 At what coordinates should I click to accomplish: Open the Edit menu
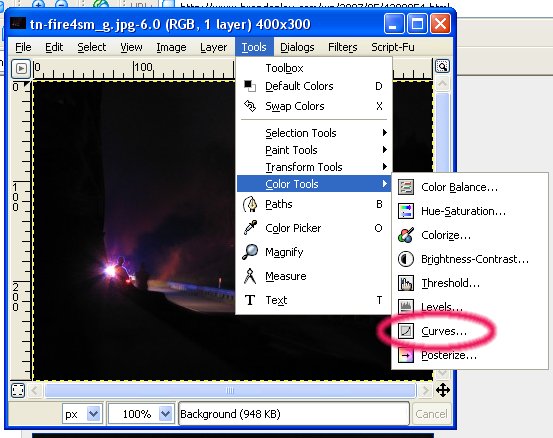coord(54,47)
